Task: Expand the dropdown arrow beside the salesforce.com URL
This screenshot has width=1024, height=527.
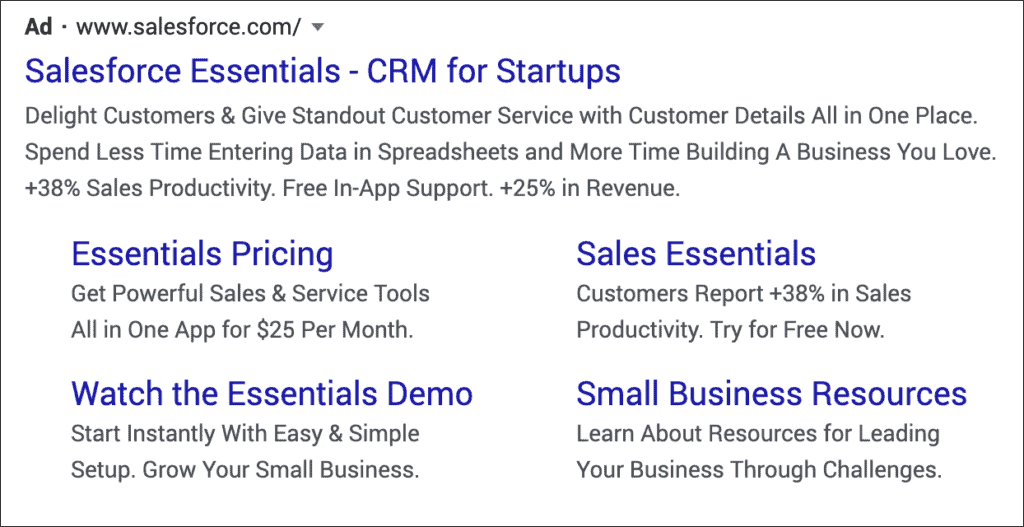Action: click(318, 28)
